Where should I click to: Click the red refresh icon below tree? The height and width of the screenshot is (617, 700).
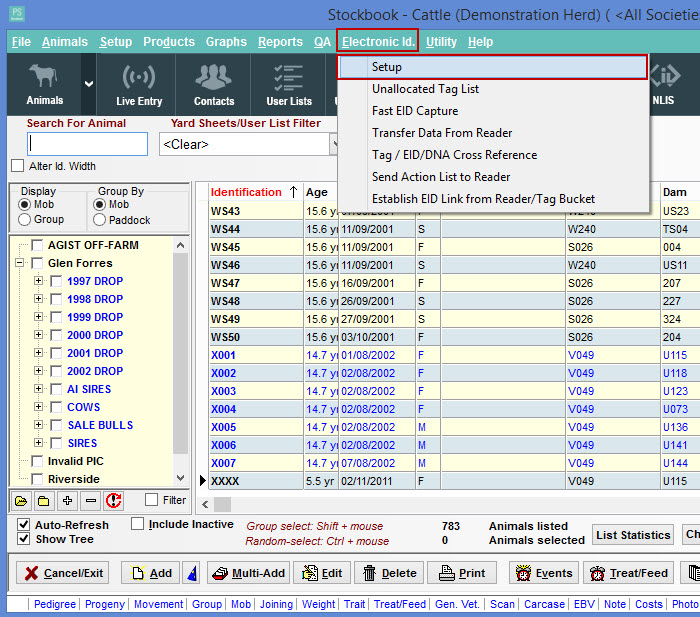[x=114, y=500]
